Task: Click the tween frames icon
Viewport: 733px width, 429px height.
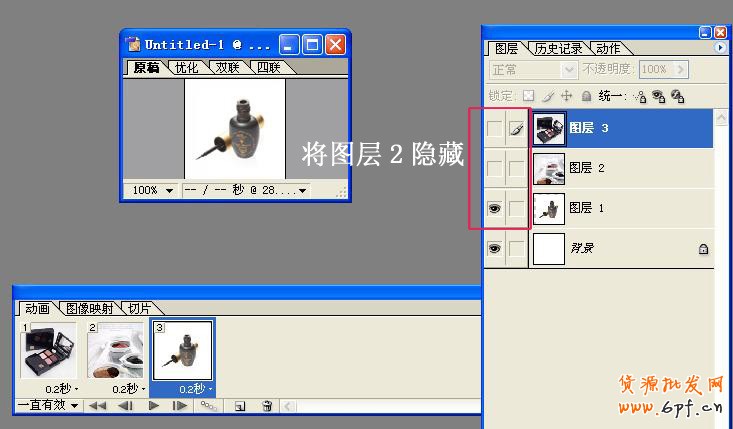Action: point(208,406)
